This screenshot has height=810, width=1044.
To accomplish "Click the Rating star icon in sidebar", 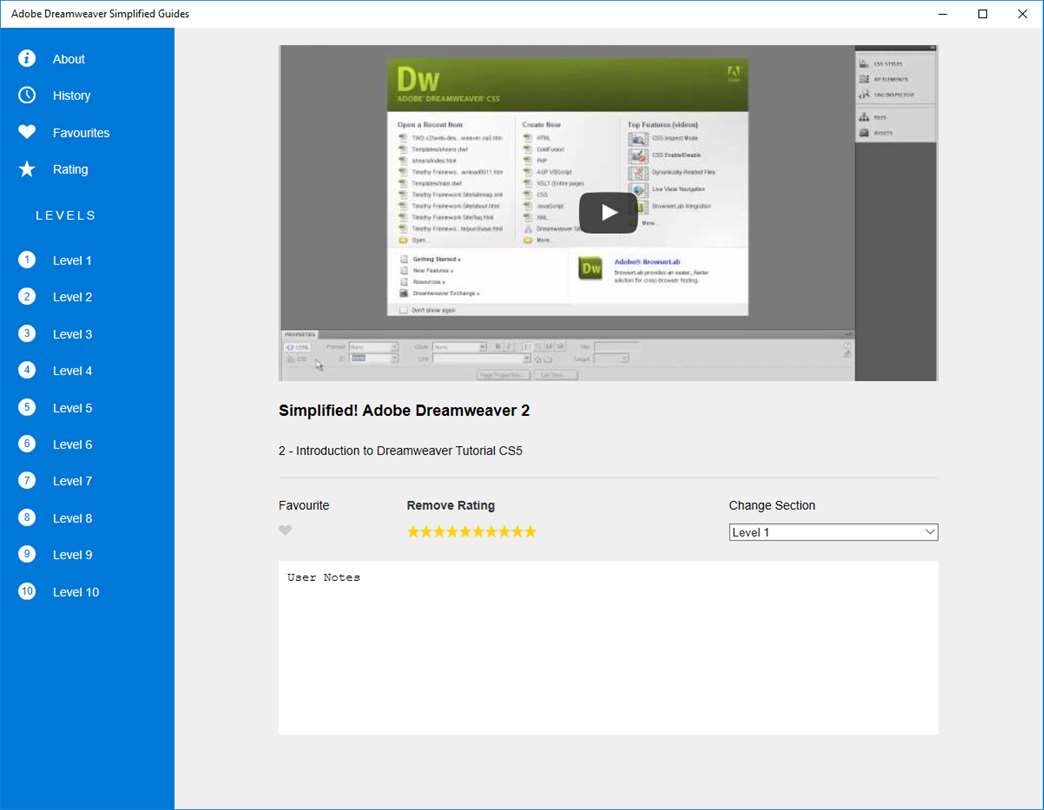I will 27,169.
